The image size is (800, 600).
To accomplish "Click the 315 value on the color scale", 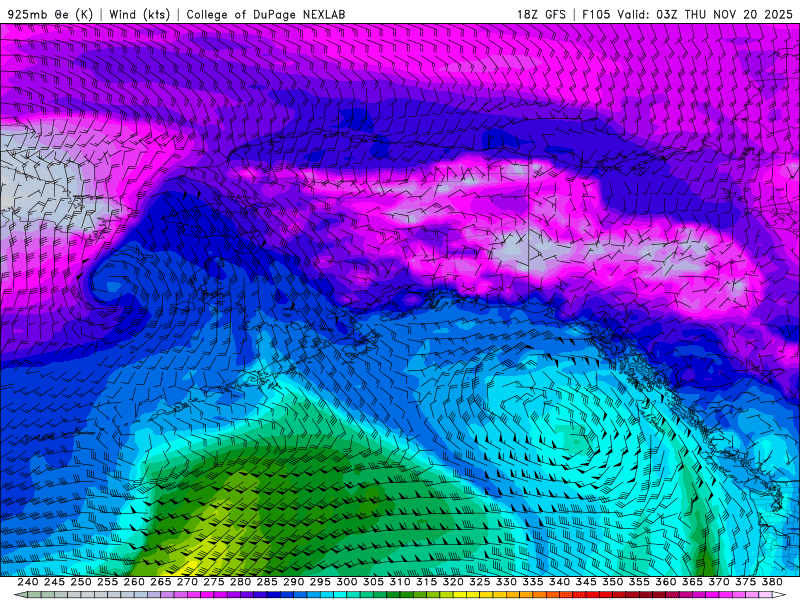I will (x=426, y=582).
